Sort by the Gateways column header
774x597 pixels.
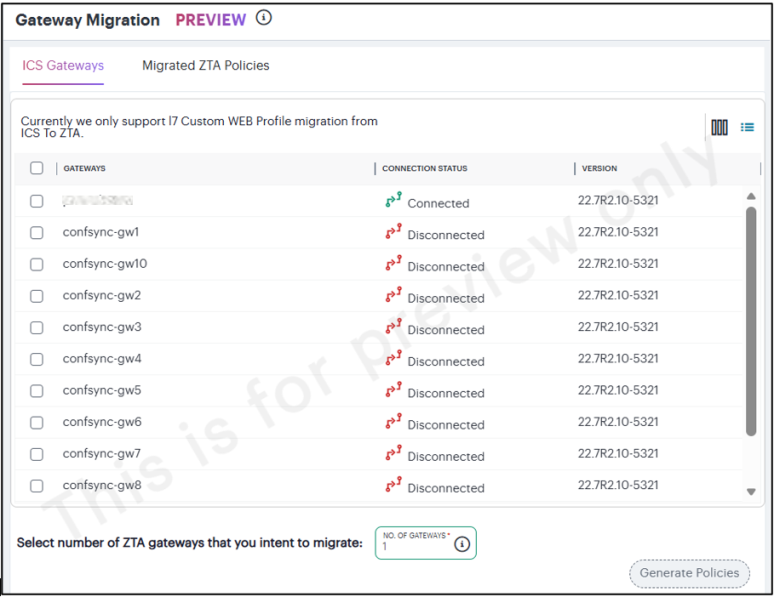[84, 168]
